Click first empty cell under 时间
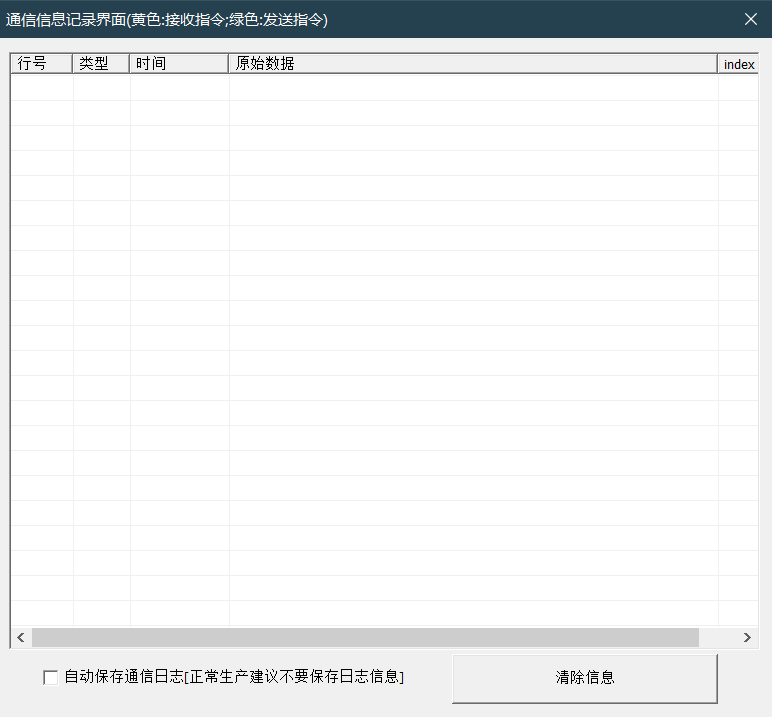The height and width of the screenshot is (717, 772). click(179, 88)
